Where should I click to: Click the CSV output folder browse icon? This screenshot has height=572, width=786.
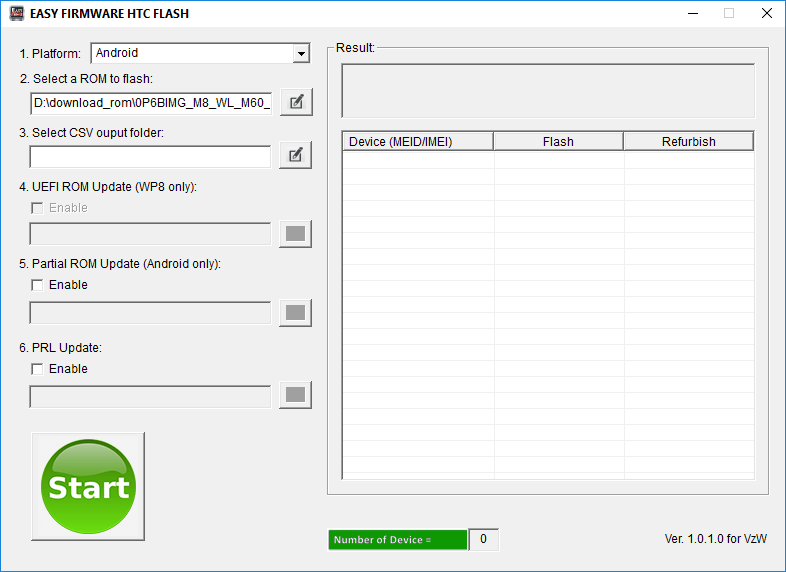click(x=295, y=155)
